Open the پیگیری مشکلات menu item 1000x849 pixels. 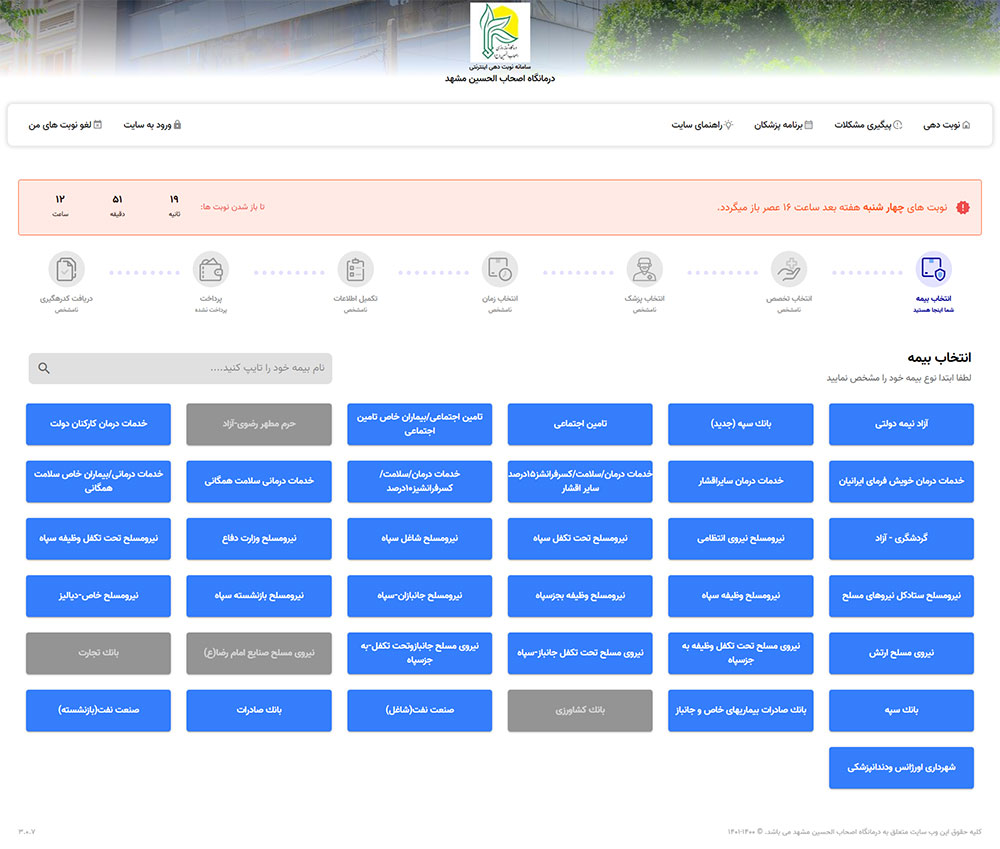point(868,125)
